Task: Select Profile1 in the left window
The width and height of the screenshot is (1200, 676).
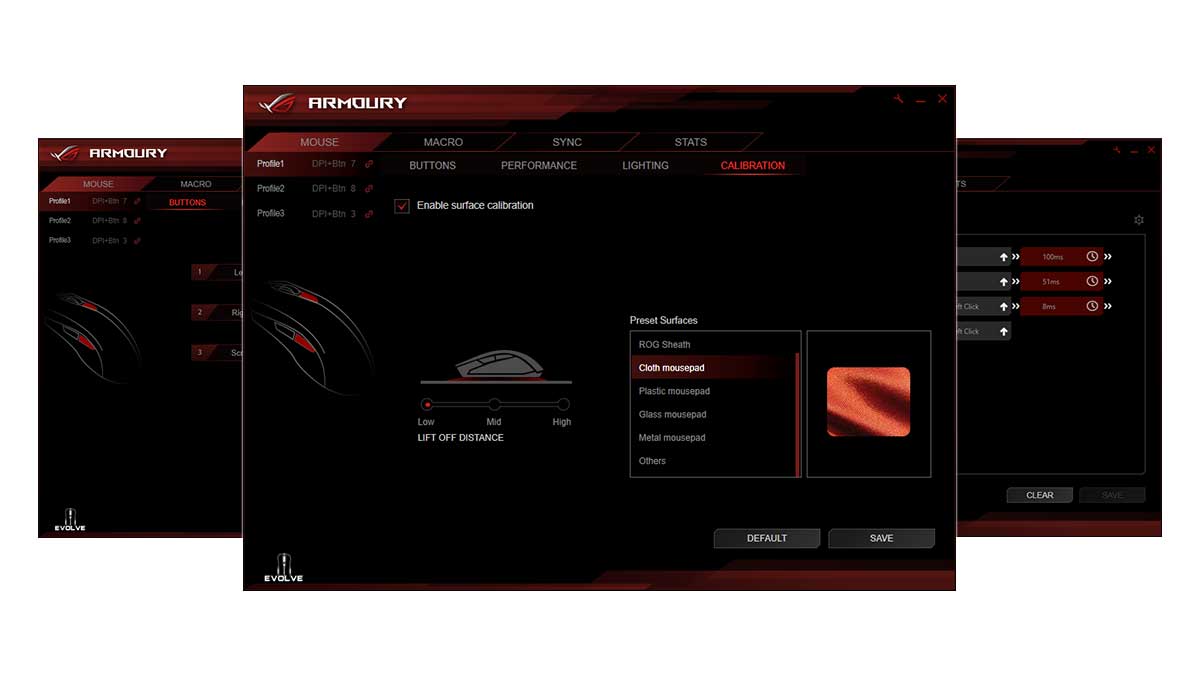Action: pyautogui.click(x=60, y=201)
